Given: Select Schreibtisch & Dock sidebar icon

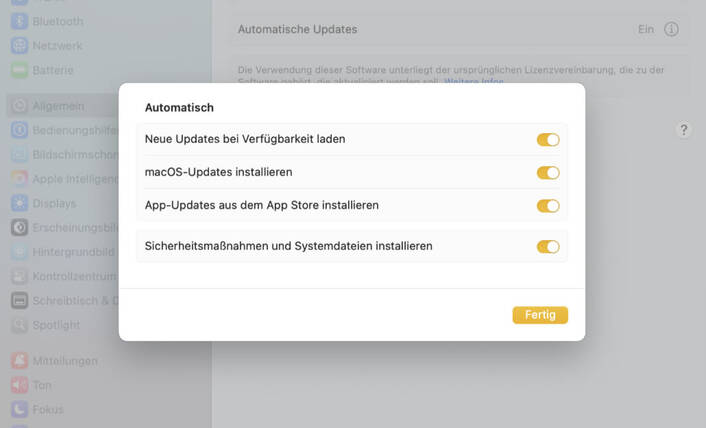Looking at the screenshot, I should point(19,300).
